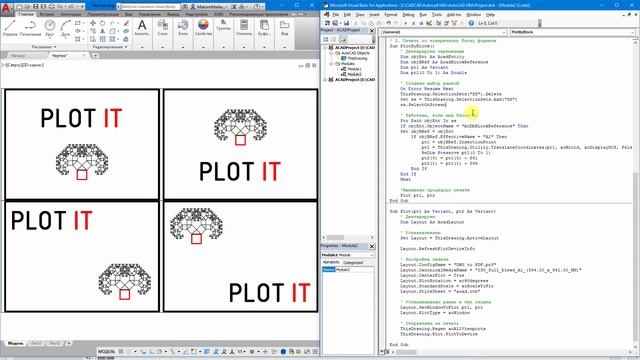Click the Design Mode icon in VBA toolbar
The height and width of the screenshot is (360, 640).
pyautogui.click(x=429, y=23)
